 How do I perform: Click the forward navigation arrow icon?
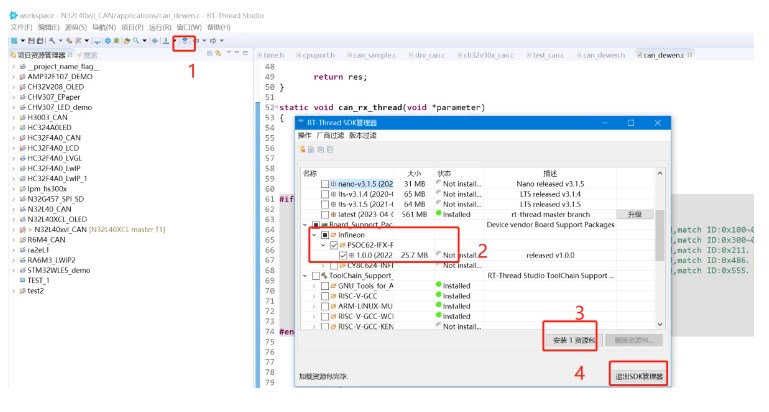[213, 41]
